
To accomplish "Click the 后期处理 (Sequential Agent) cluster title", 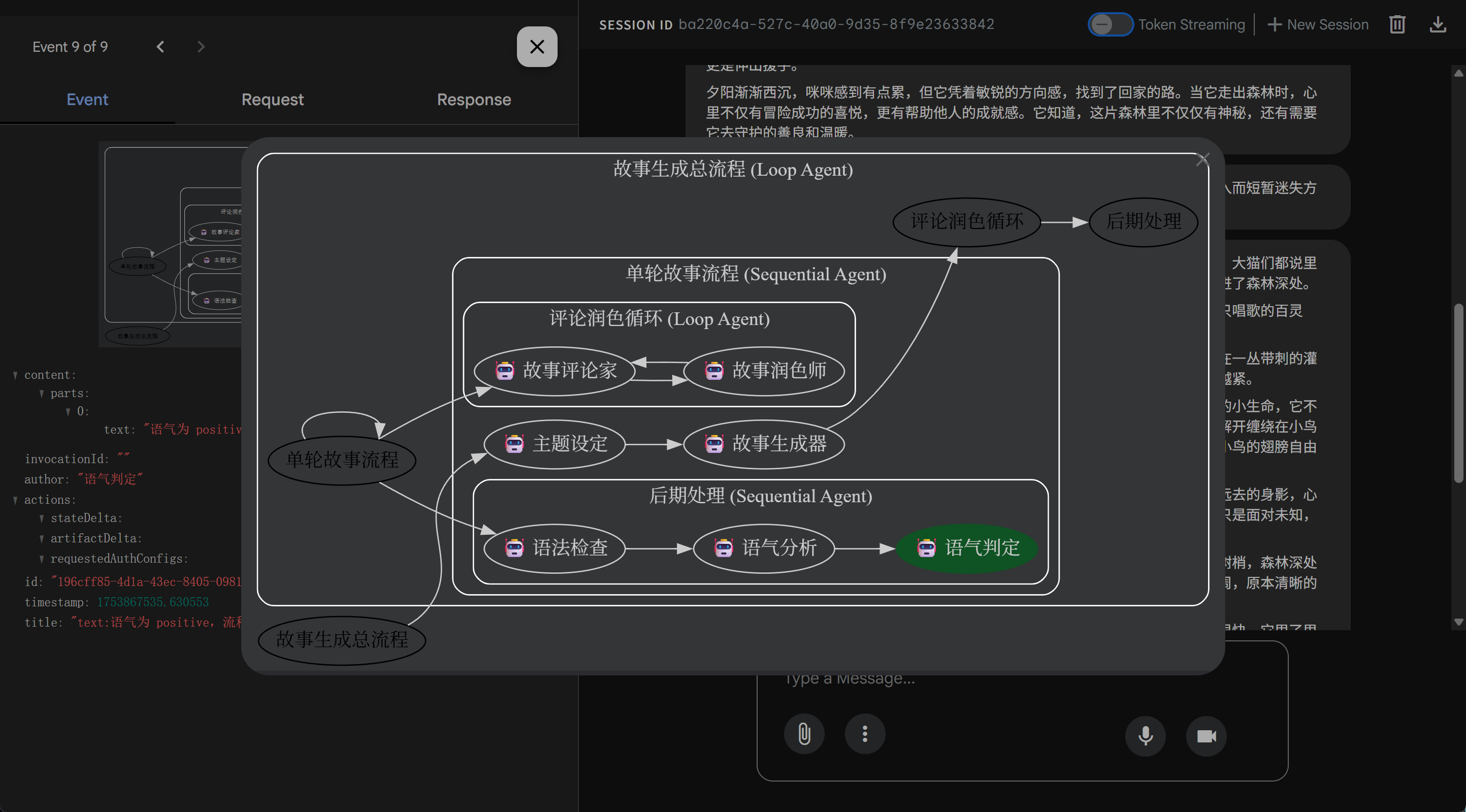I will pyautogui.click(x=760, y=496).
